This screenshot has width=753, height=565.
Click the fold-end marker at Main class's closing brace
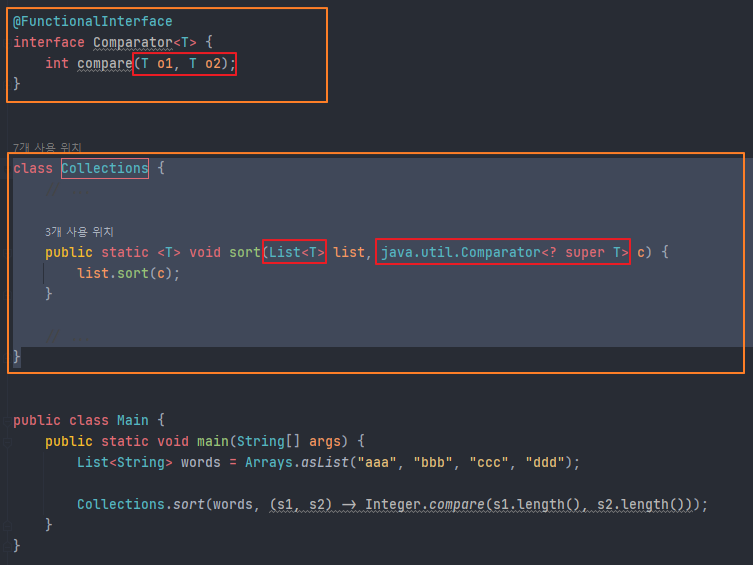(x=7, y=546)
